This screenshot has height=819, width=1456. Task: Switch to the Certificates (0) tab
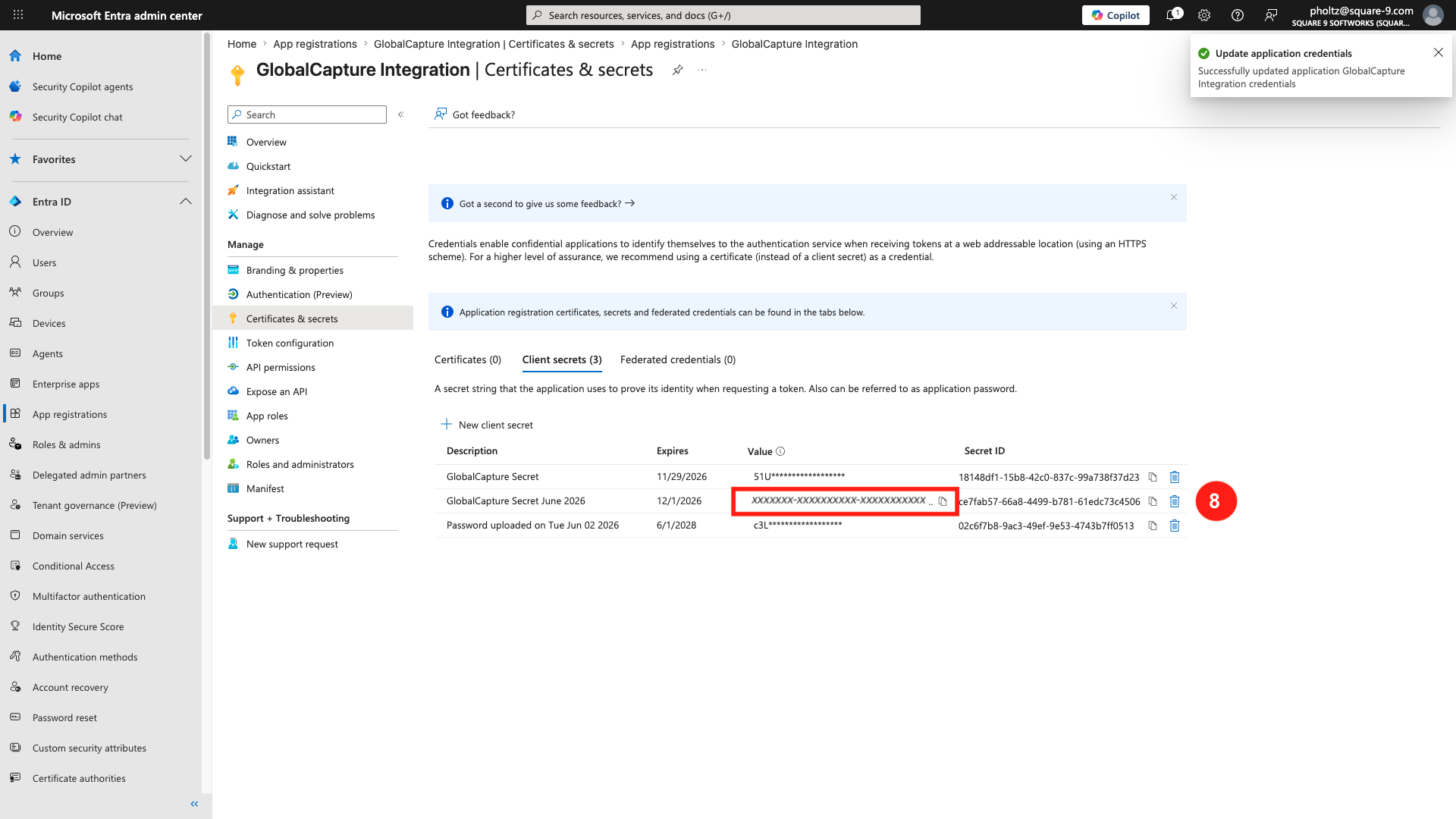pyautogui.click(x=468, y=359)
